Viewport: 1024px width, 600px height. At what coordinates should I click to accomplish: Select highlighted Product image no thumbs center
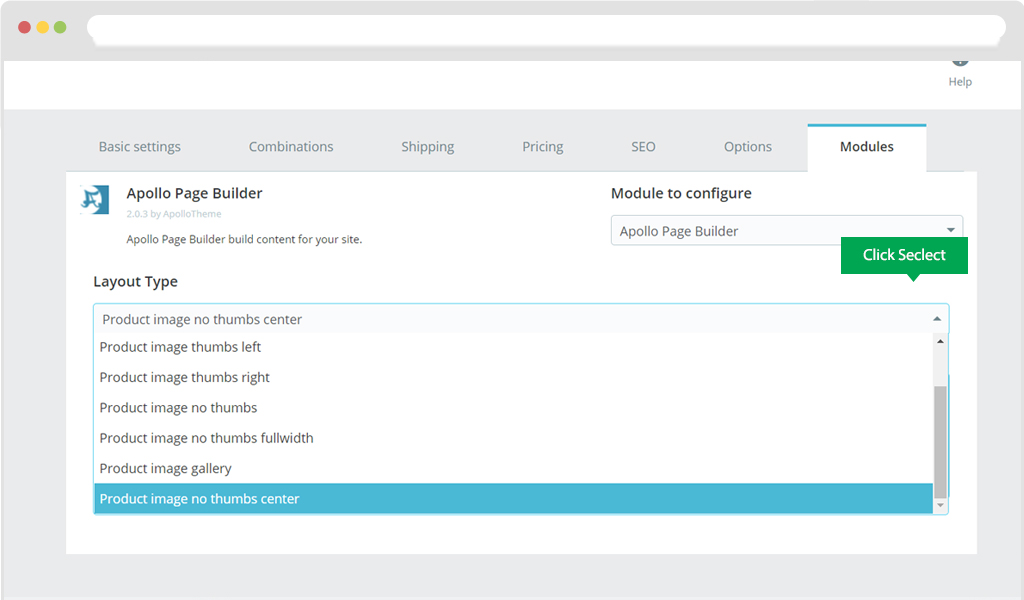[513, 499]
